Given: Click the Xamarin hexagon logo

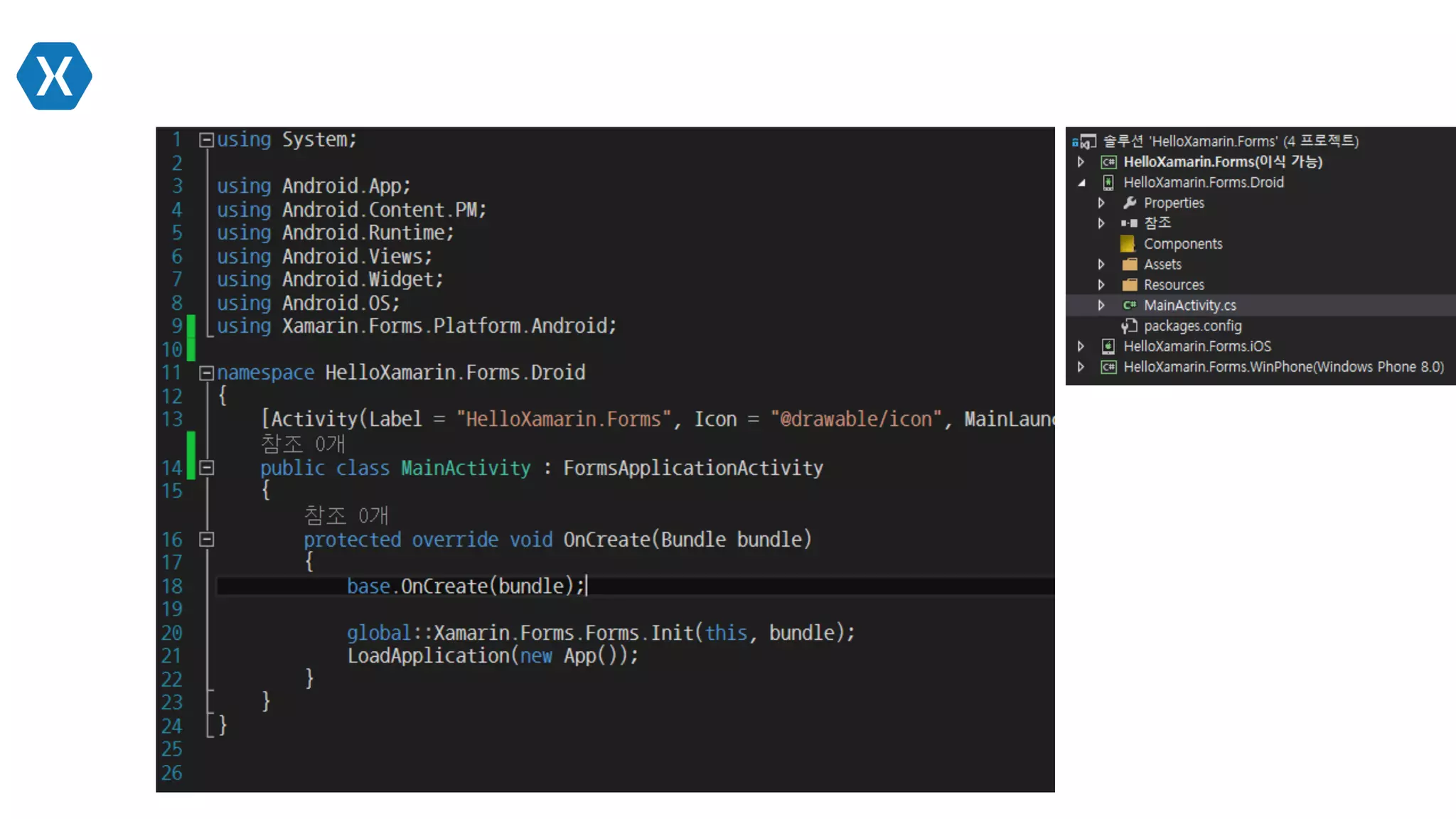Looking at the screenshot, I should [x=54, y=75].
